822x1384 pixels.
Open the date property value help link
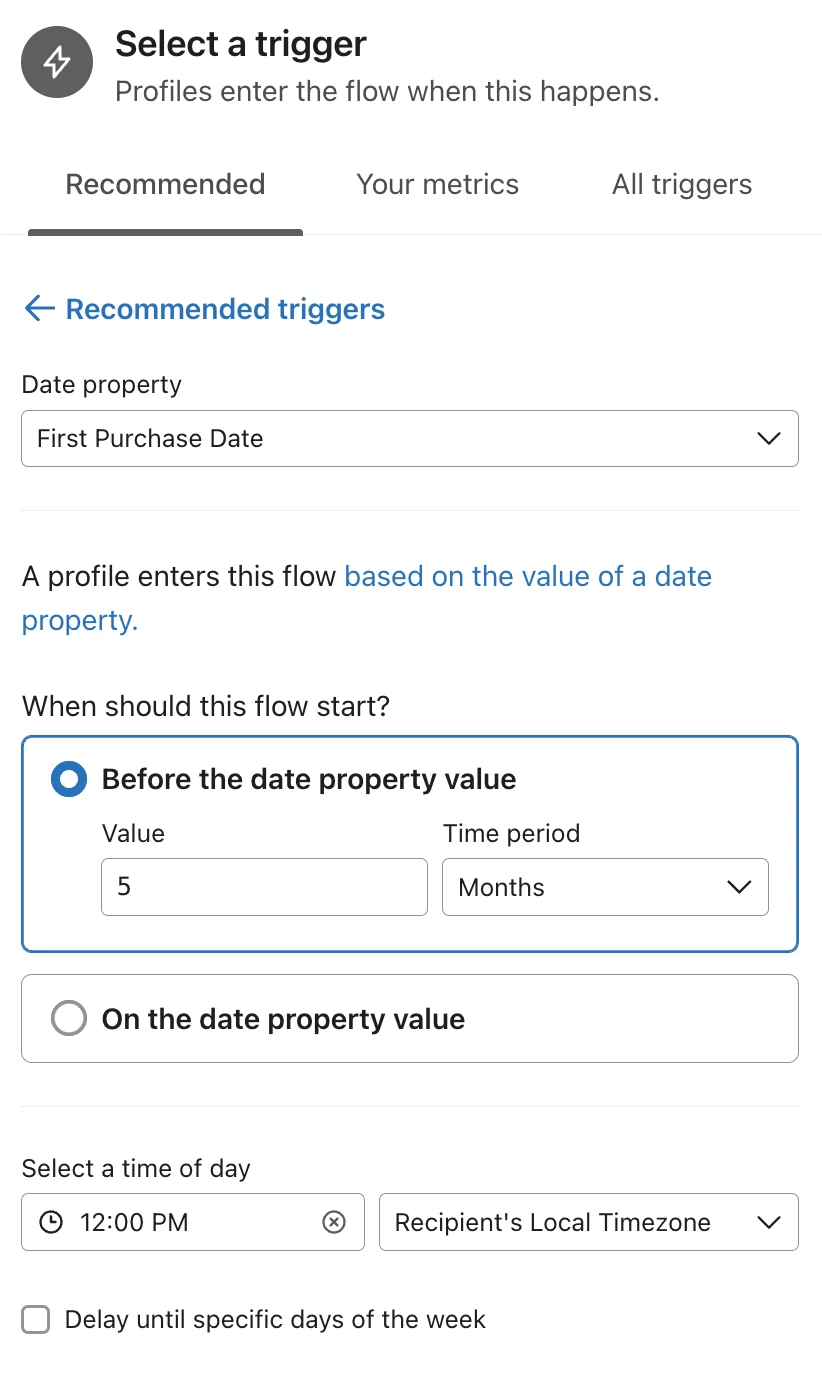367,598
